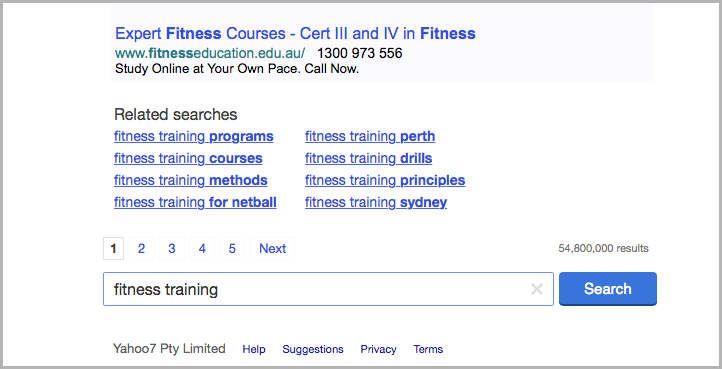Screen dimensions: 722x369
Task: Choose fitness training principles related search
Action: pos(385,180)
